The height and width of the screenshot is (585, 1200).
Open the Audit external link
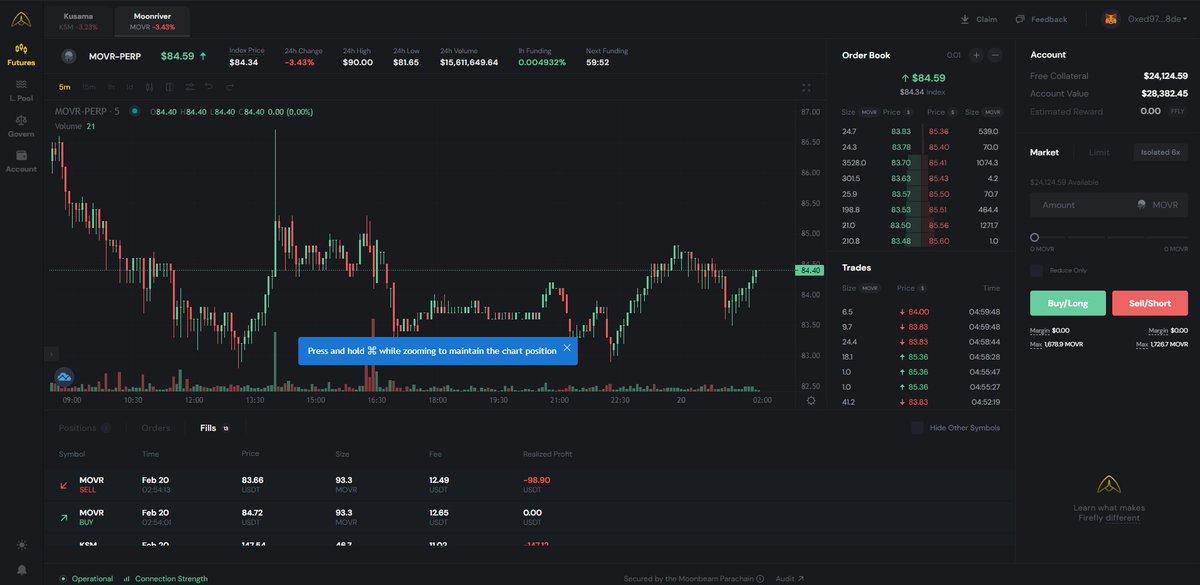click(789, 578)
